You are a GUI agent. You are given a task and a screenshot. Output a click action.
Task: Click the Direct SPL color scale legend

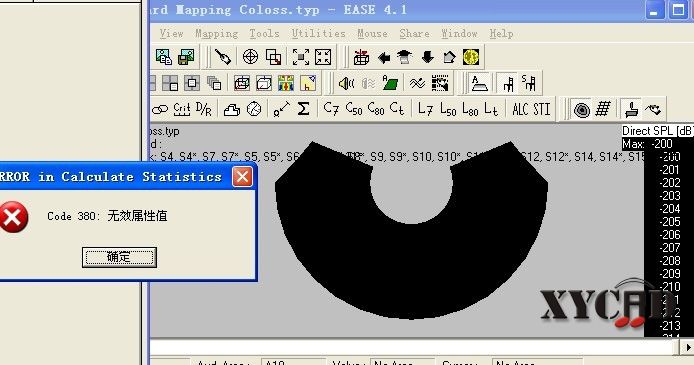coord(658,231)
